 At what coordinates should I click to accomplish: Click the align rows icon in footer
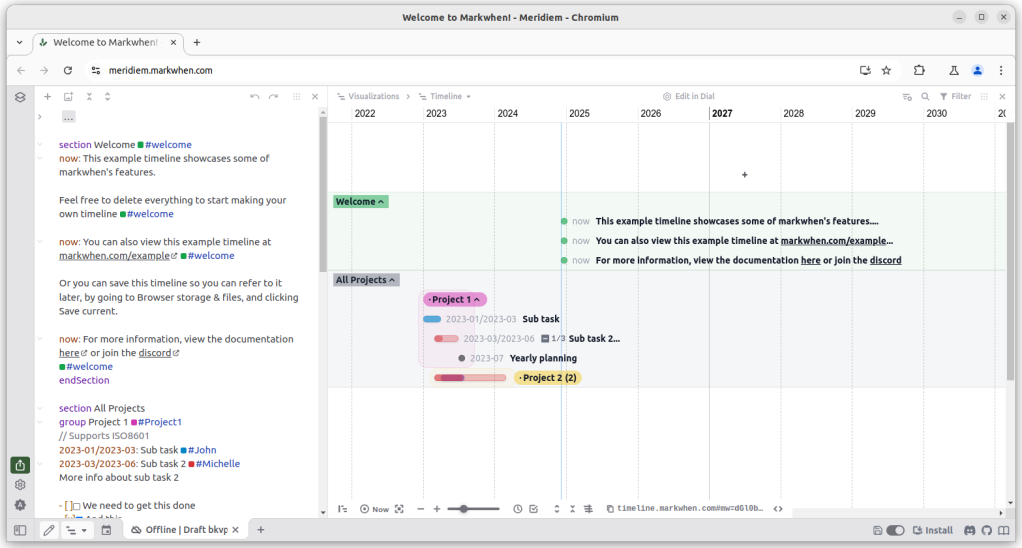click(x=589, y=509)
